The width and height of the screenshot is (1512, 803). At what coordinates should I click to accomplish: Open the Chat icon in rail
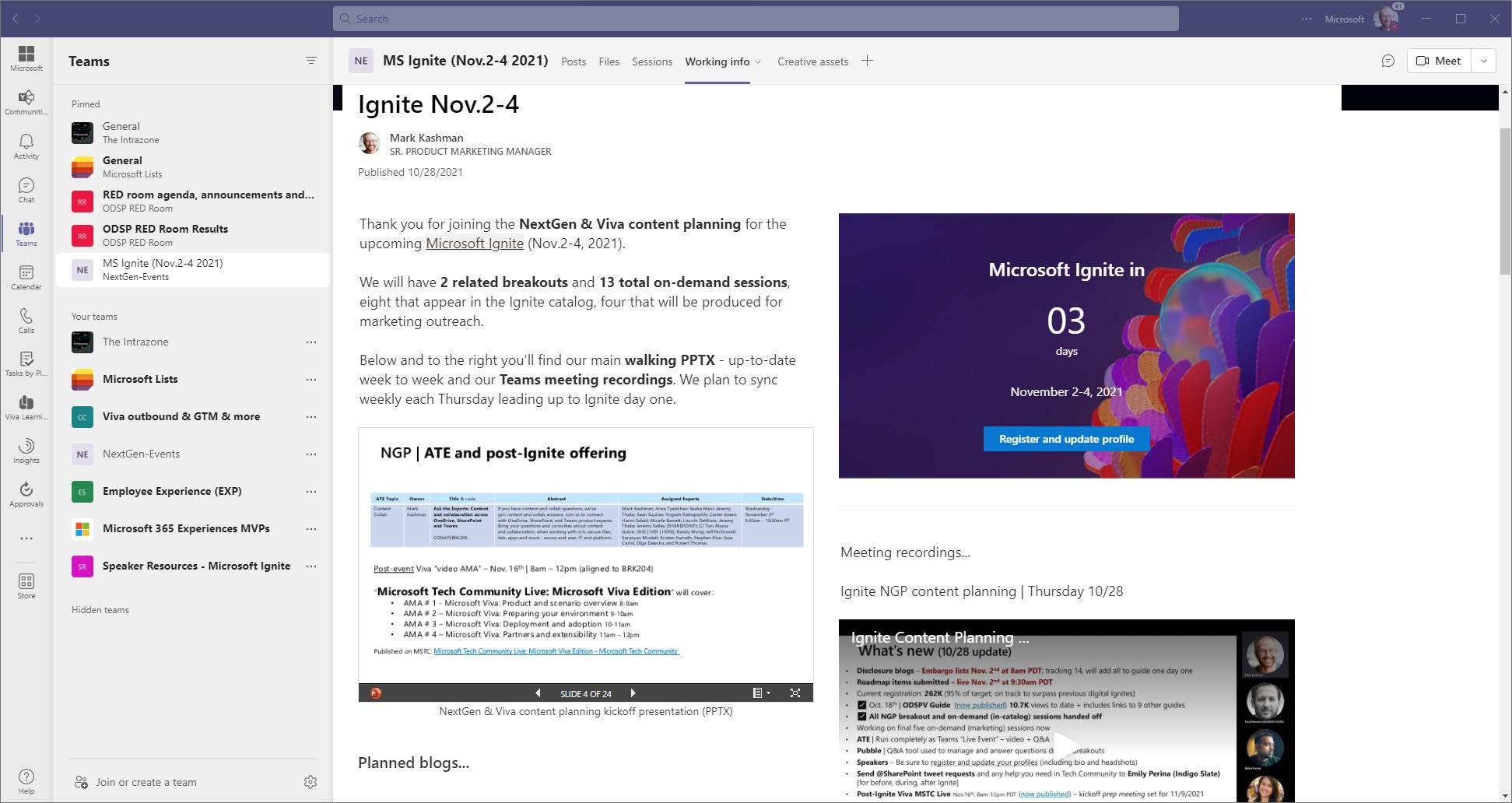tap(26, 189)
